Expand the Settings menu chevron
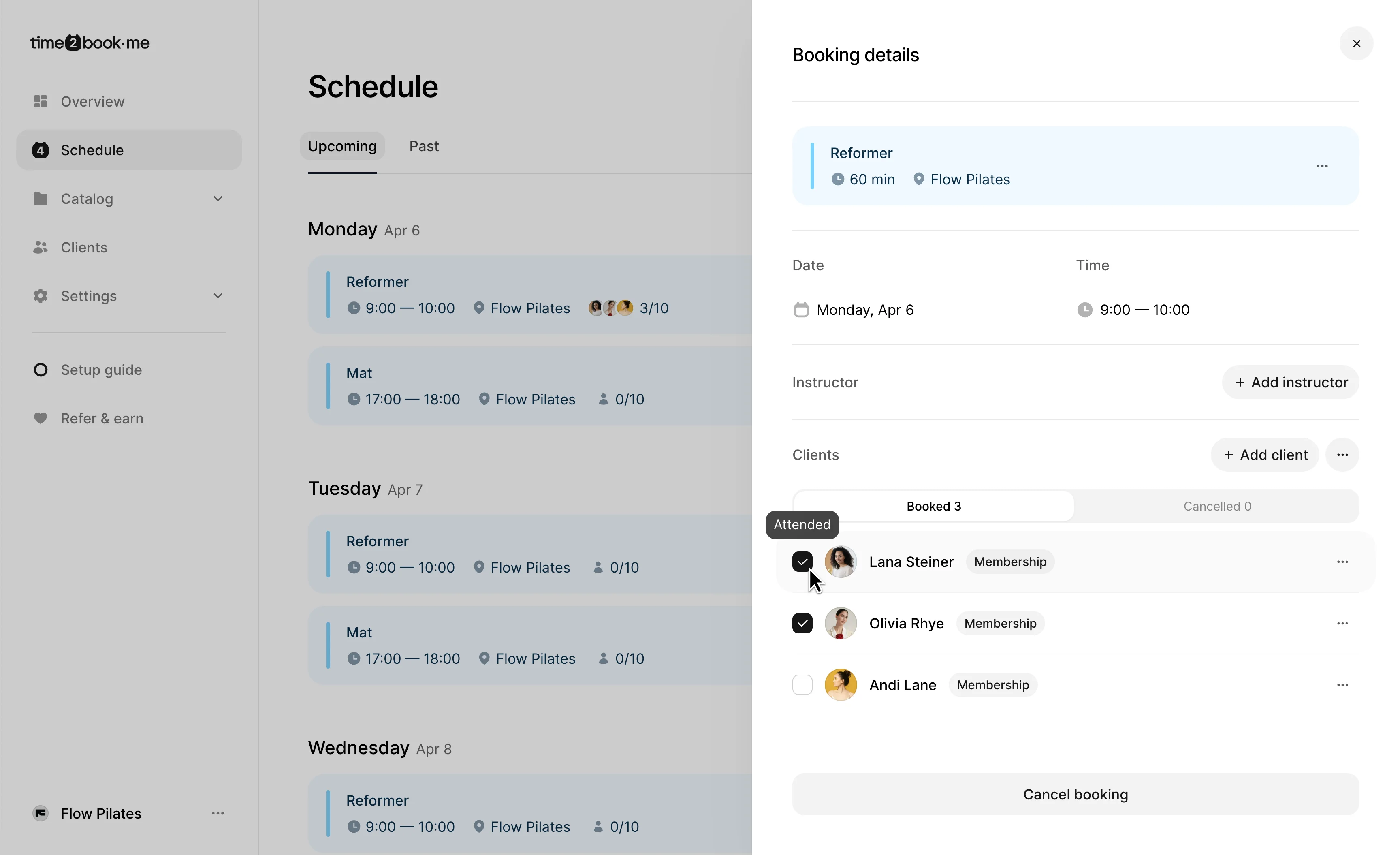 click(x=218, y=296)
